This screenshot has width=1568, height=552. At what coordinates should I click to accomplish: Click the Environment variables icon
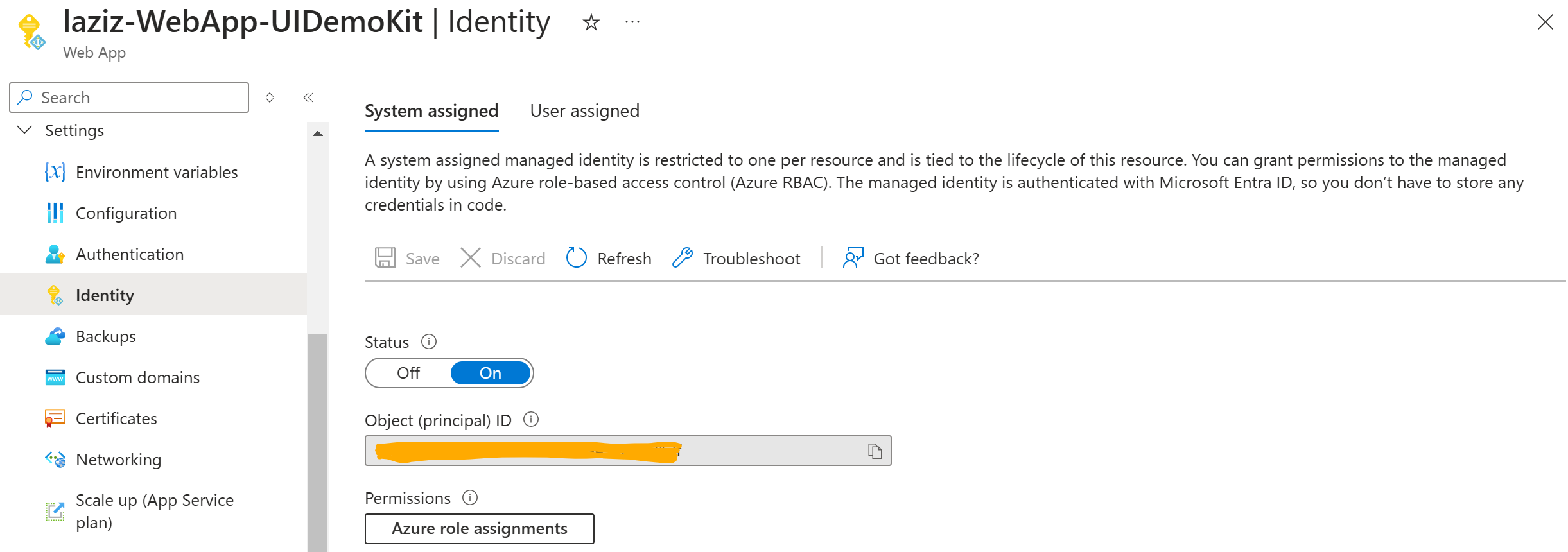click(55, 172)
